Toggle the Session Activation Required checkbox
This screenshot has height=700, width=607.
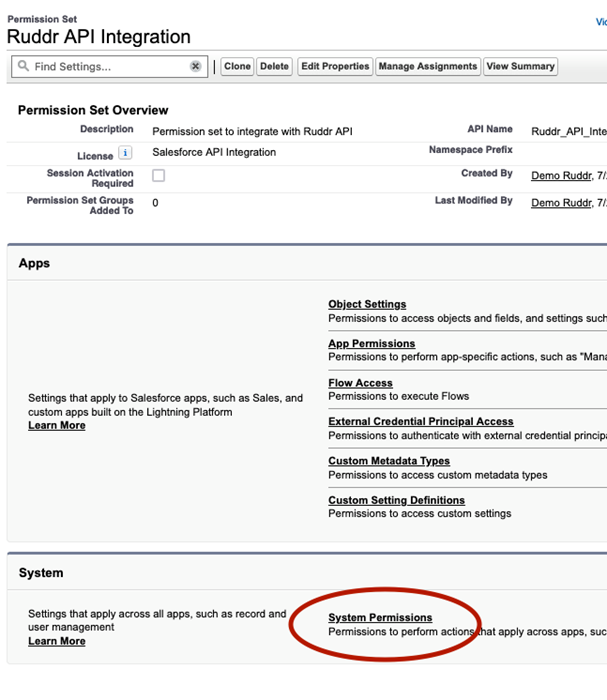(158, 175)
